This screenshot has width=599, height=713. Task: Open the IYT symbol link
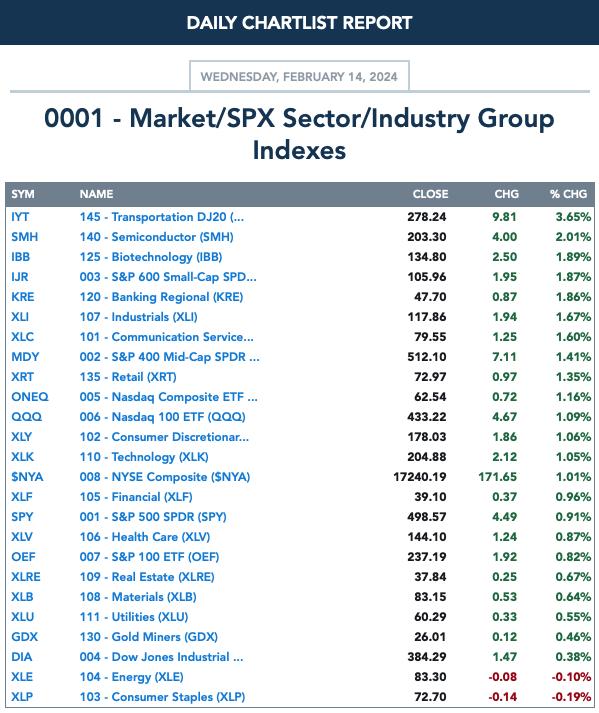[x=20, y=217]
